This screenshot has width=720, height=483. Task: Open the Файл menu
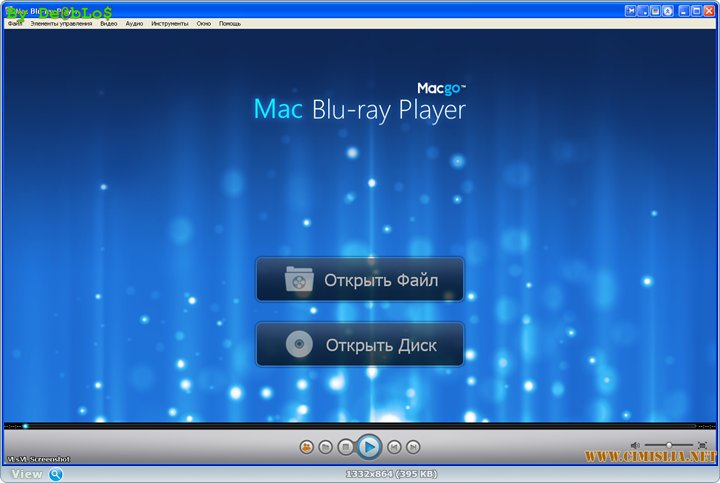pyautogui.click(x=15, y=23)
